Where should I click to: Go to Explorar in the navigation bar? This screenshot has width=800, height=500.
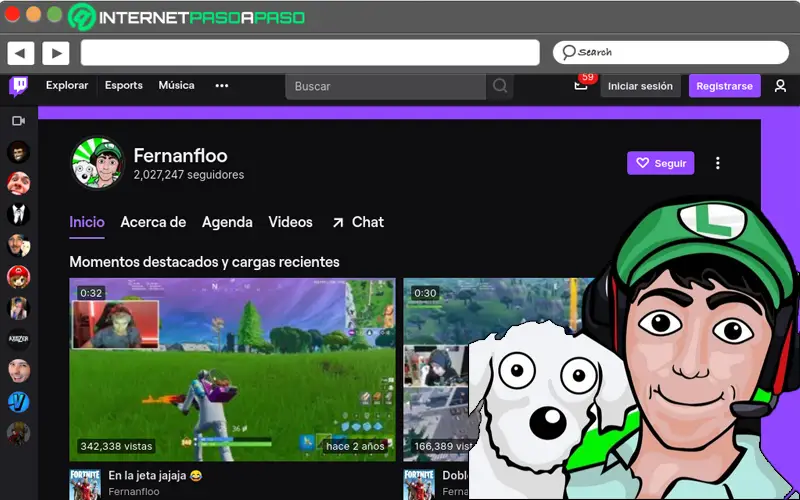[67, 85]
